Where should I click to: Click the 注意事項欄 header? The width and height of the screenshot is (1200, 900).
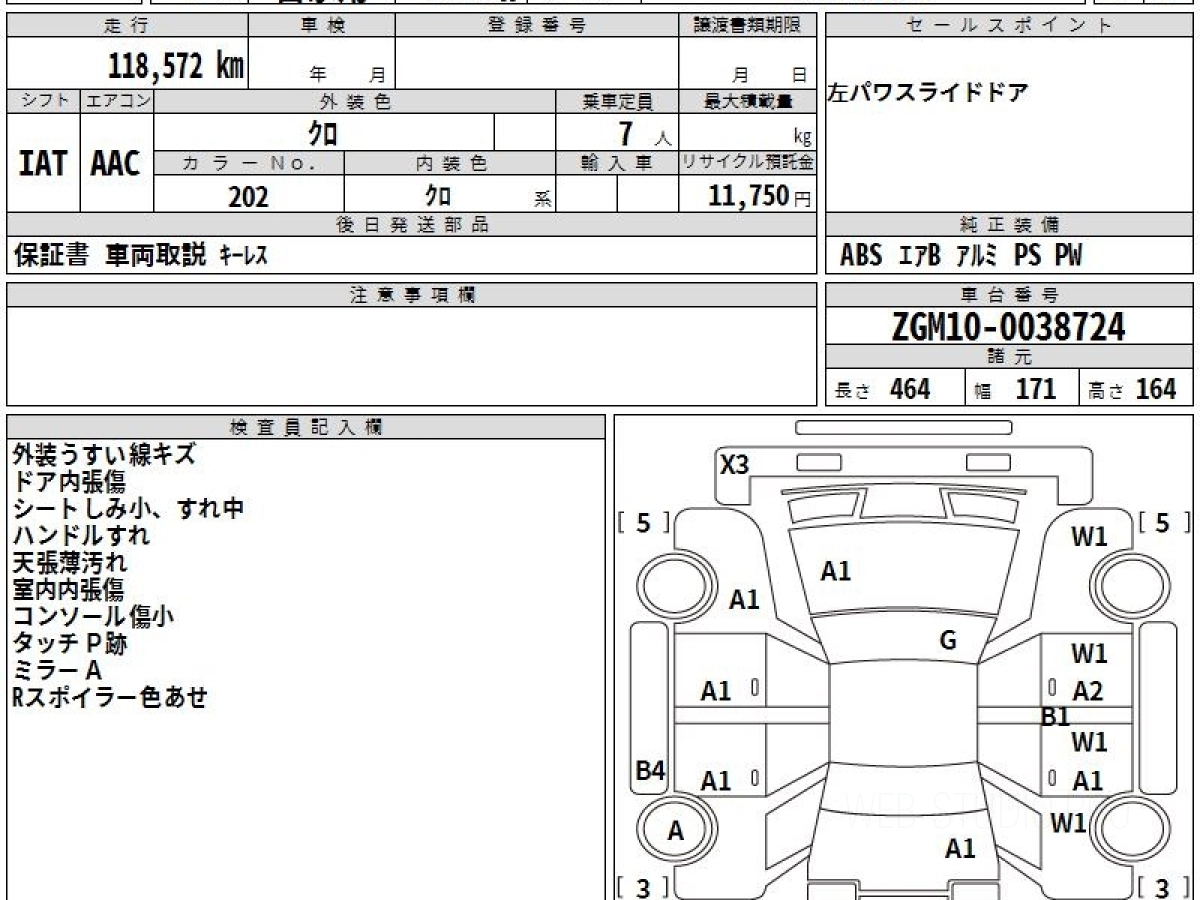[411, 295]
